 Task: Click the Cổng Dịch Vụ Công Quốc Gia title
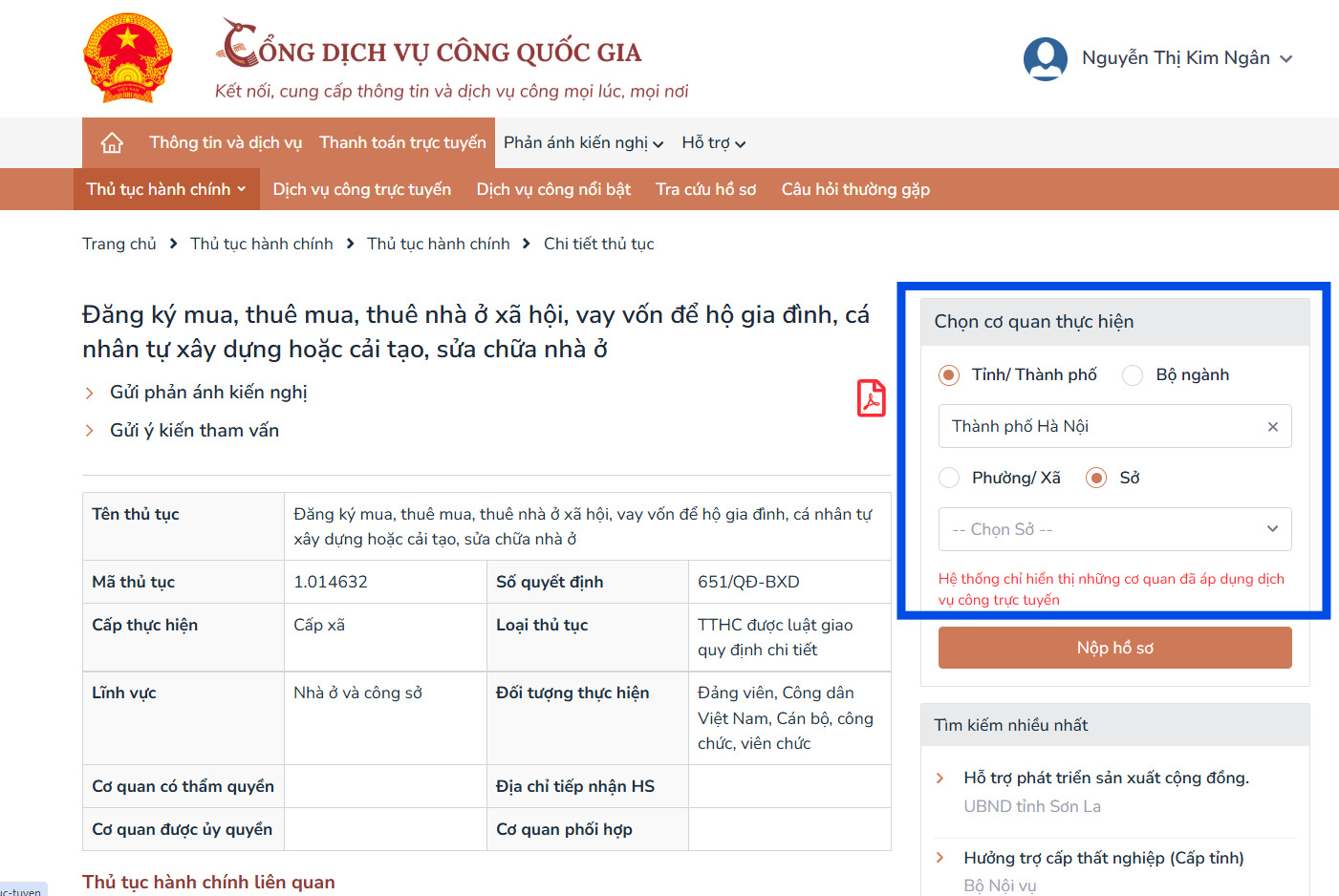[x=430, y=46]
